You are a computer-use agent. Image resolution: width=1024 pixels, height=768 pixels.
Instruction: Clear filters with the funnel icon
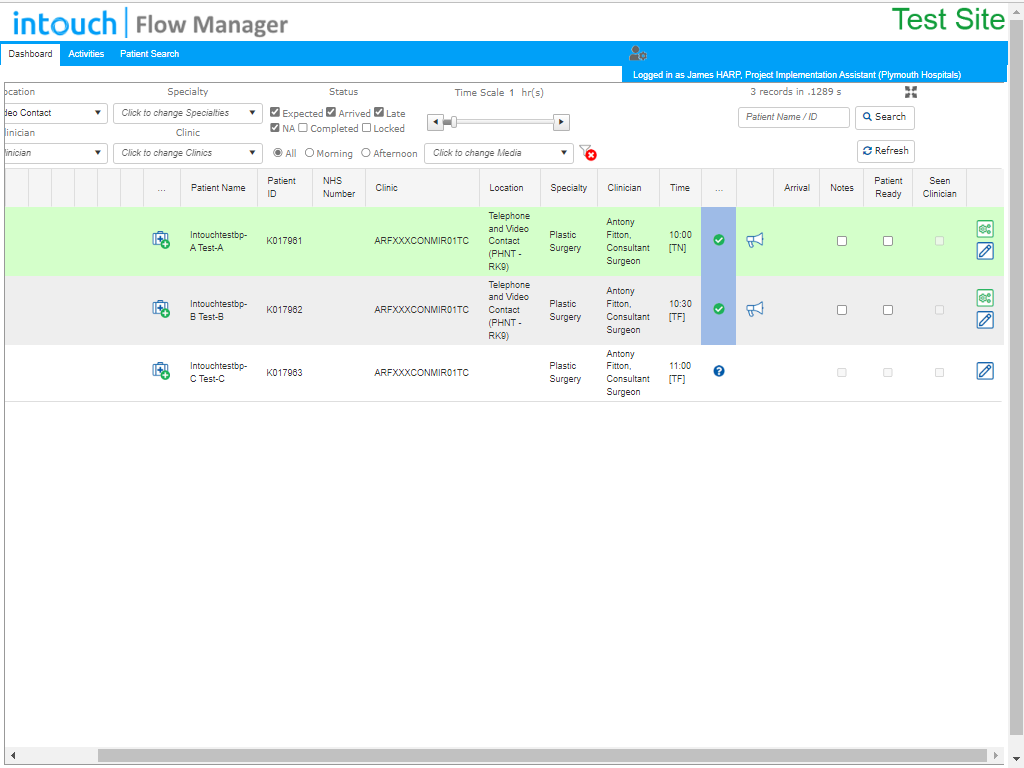click(588, 153)
